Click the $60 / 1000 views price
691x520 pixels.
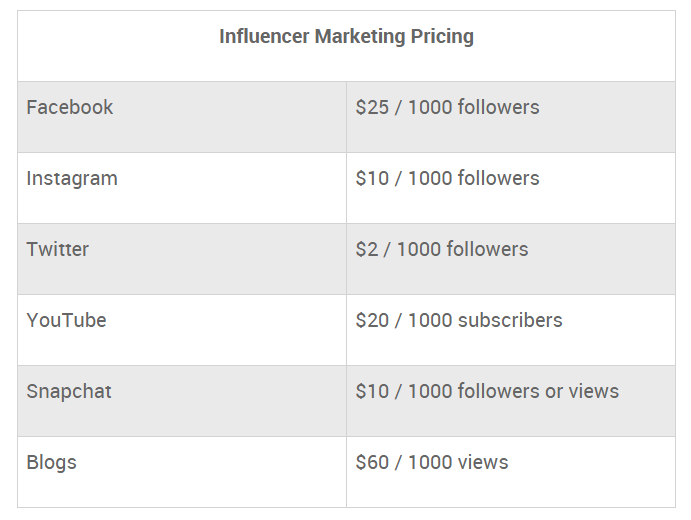[x=432, y=462]
